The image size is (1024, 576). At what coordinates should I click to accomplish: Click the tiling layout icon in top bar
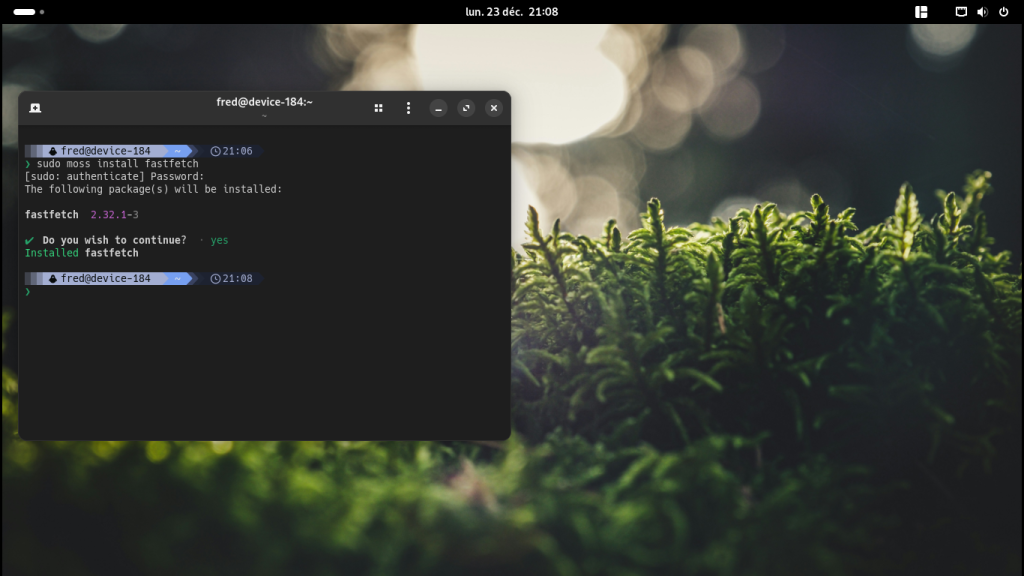coord(921,12)
